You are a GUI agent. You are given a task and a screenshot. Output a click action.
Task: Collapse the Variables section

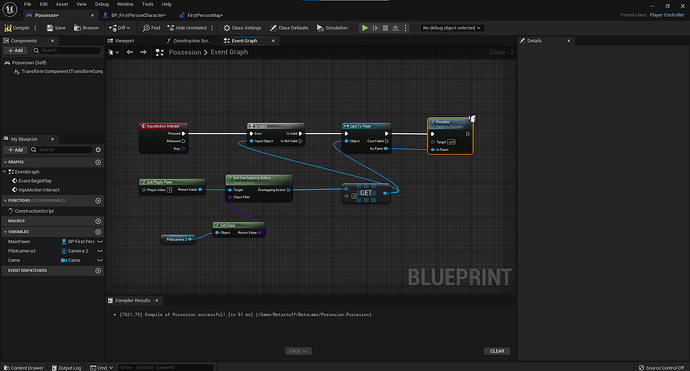click(5, 231)
